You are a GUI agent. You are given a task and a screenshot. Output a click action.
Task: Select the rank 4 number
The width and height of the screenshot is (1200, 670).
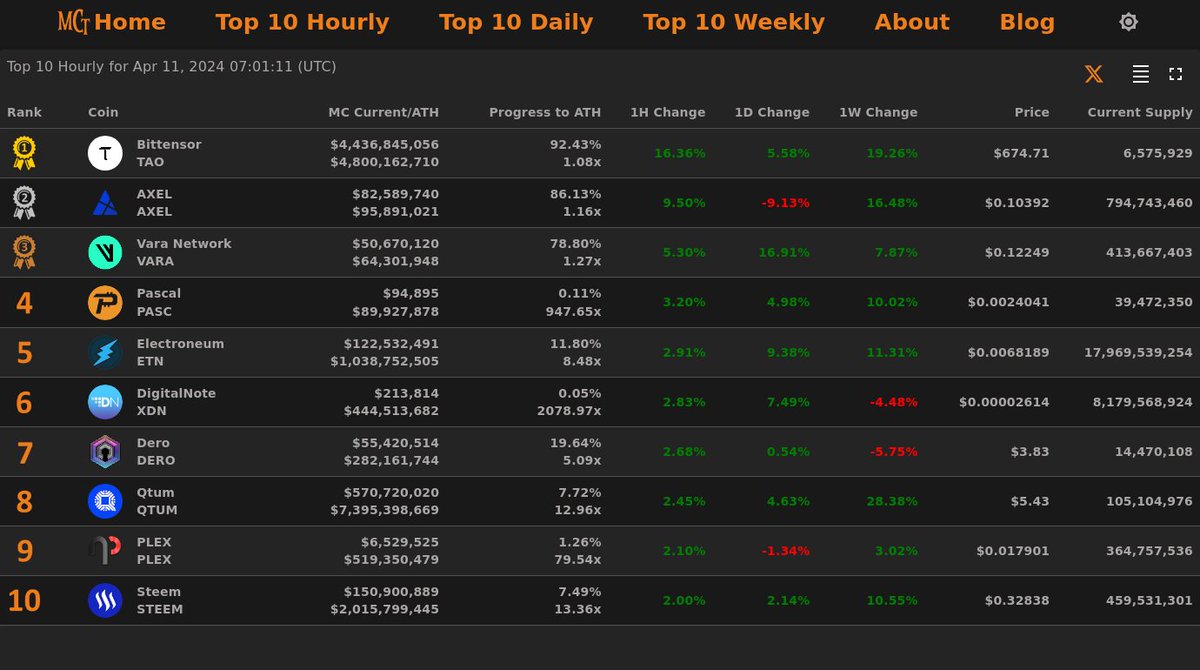point(24,303)
